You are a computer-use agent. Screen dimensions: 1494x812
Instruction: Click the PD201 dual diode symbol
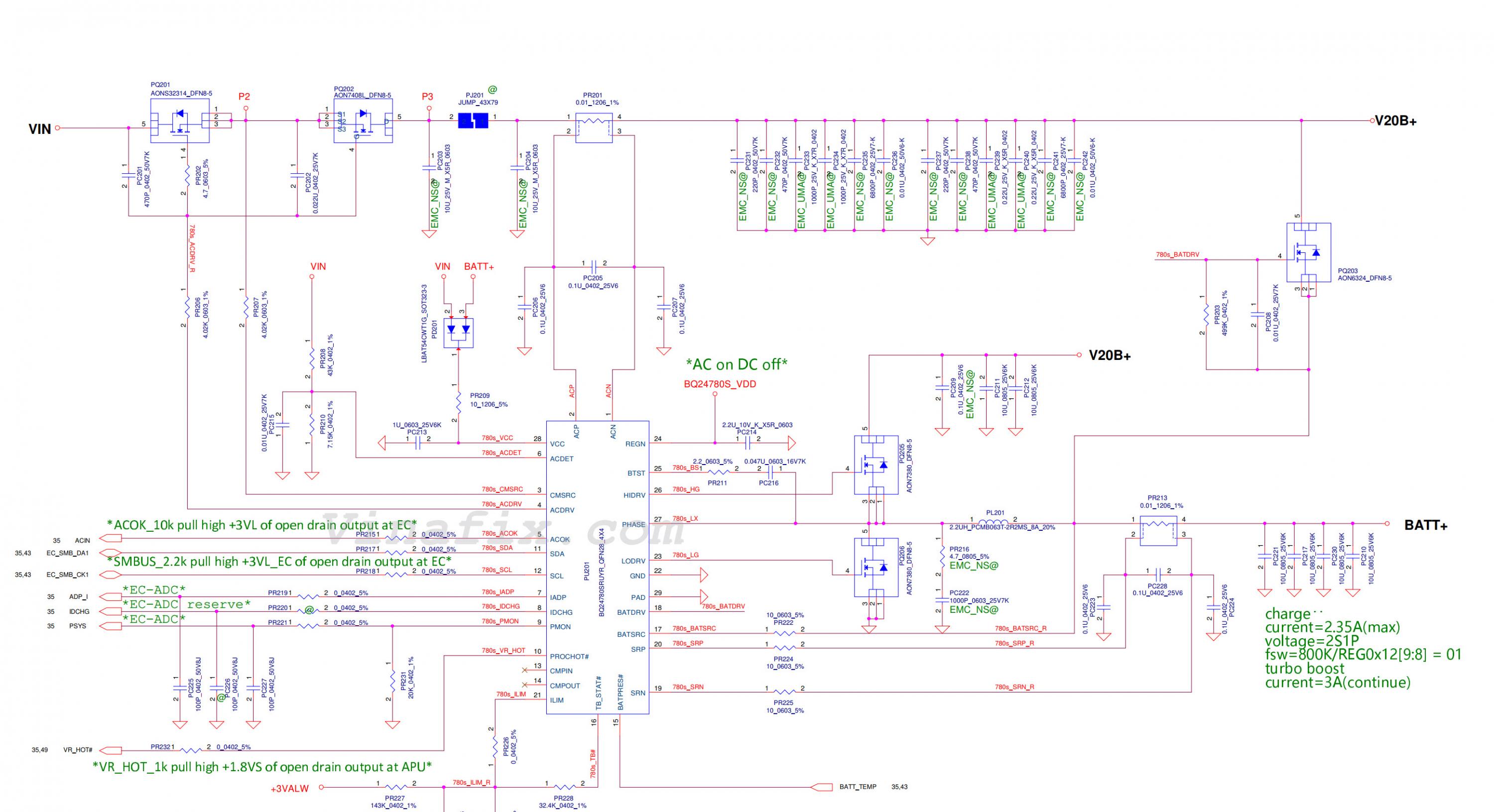tap(458, 333)
